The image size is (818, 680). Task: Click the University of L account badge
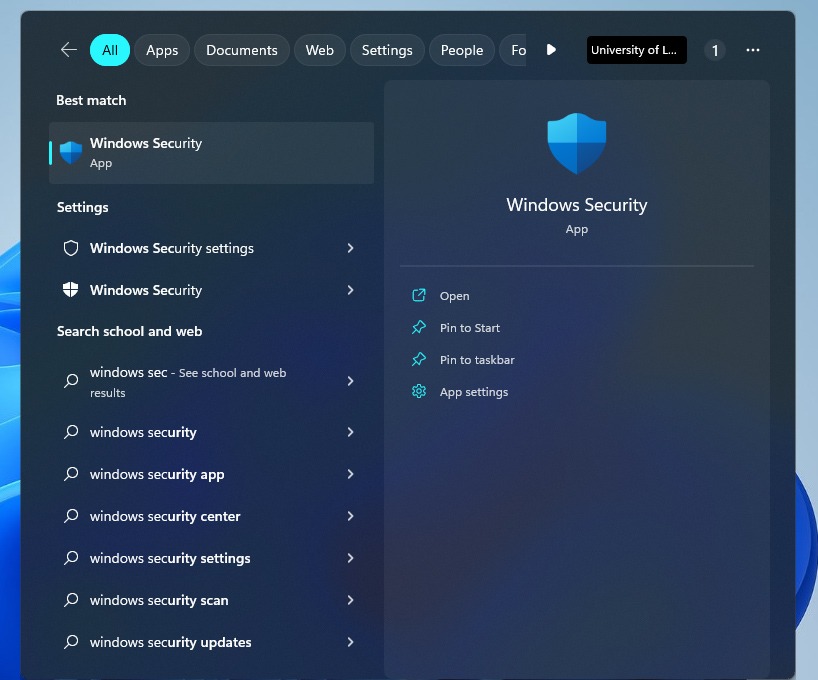(x=636, y=49)
